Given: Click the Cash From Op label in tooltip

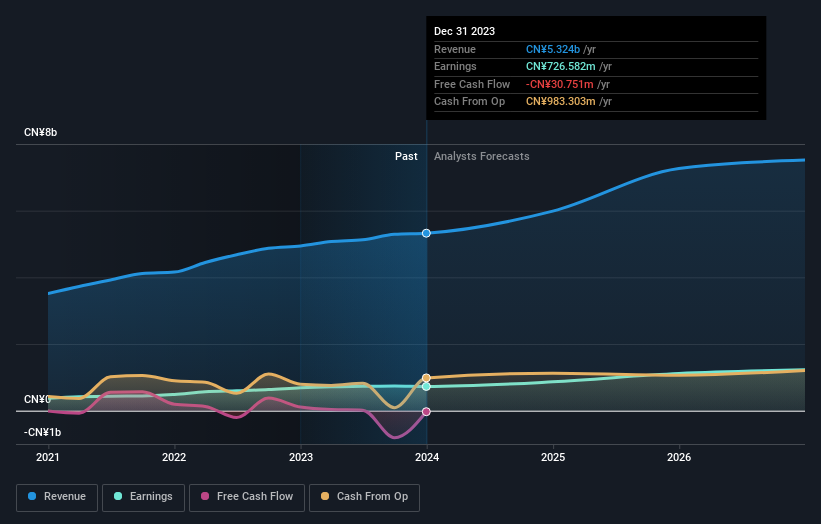Looking at the screenshot, I should coord(470,102).
